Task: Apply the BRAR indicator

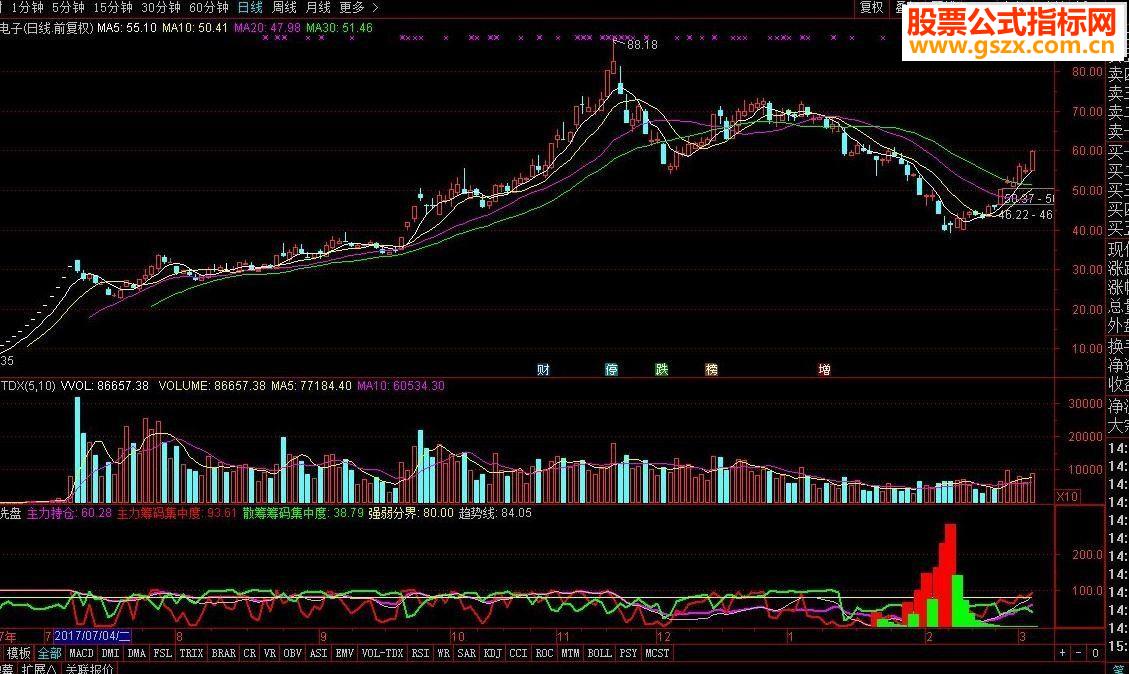Action: pos(223,653)
